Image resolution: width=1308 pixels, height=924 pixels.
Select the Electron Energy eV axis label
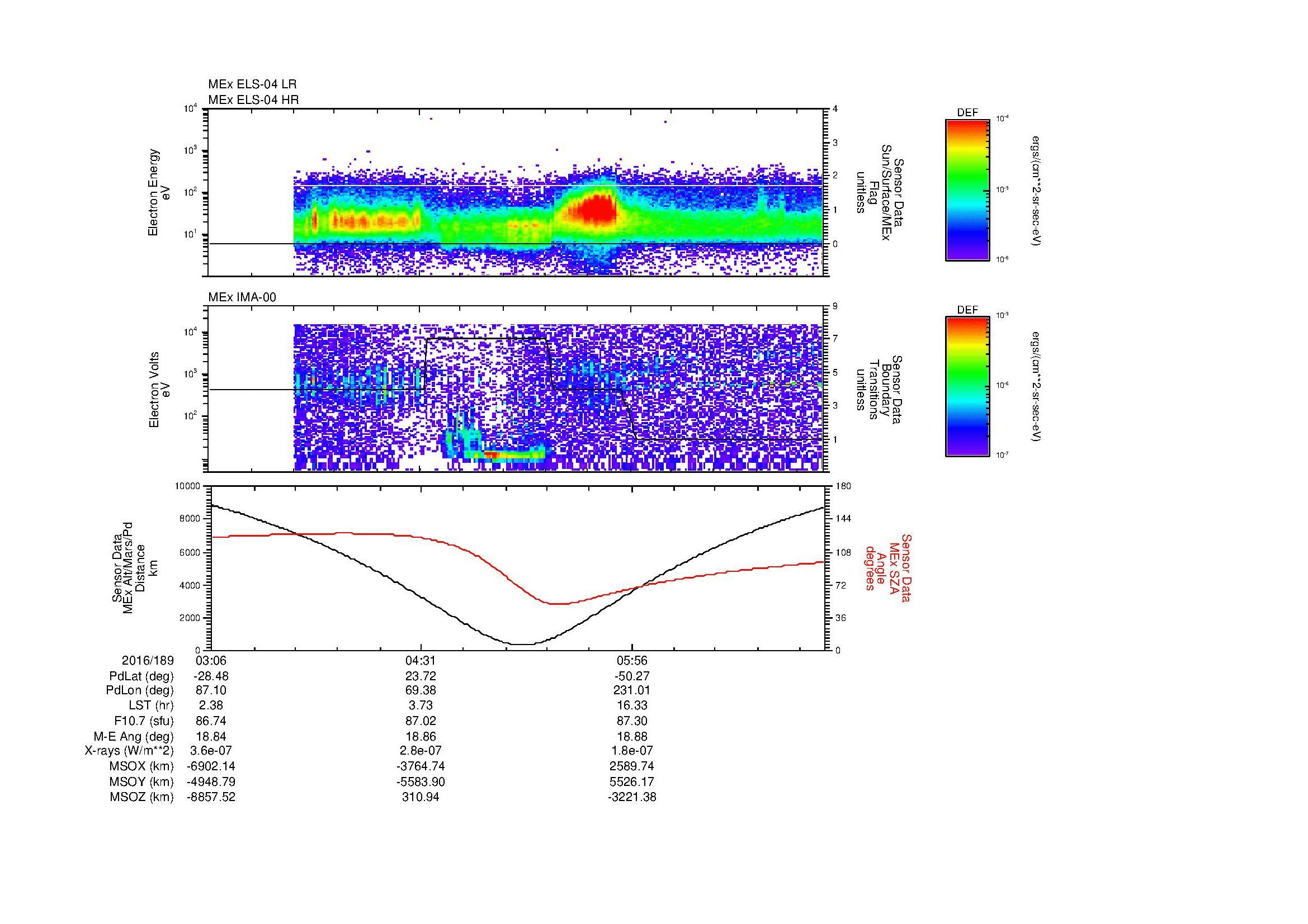click(x=159, y=192)
